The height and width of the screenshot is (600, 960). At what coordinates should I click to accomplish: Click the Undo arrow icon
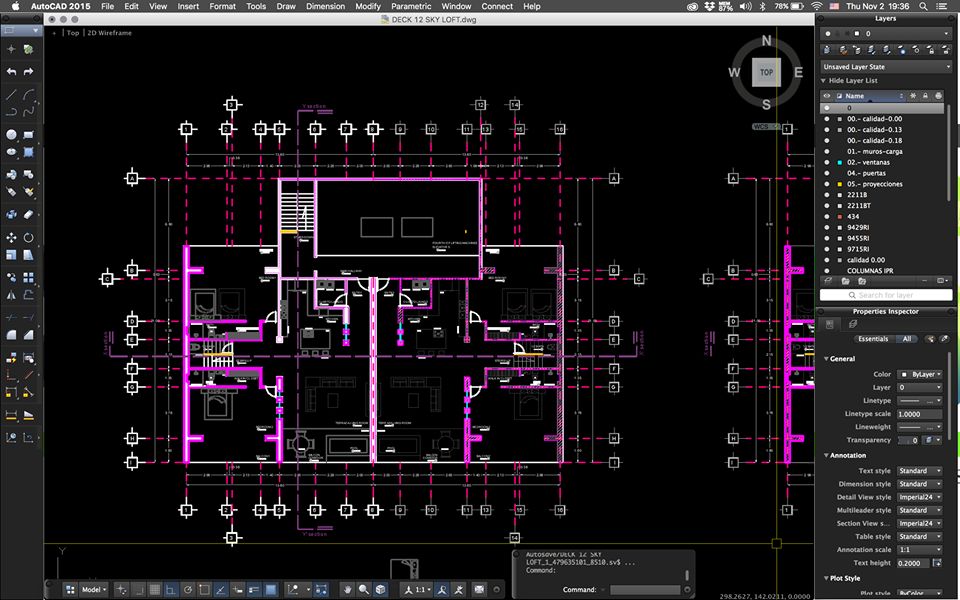(x=11, y=72)
